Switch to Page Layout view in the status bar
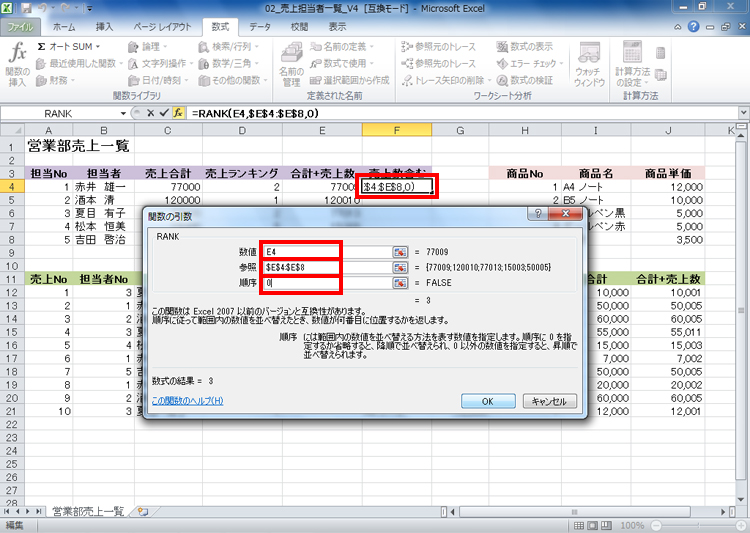This screenshot has width=750, height=533. 593,526
